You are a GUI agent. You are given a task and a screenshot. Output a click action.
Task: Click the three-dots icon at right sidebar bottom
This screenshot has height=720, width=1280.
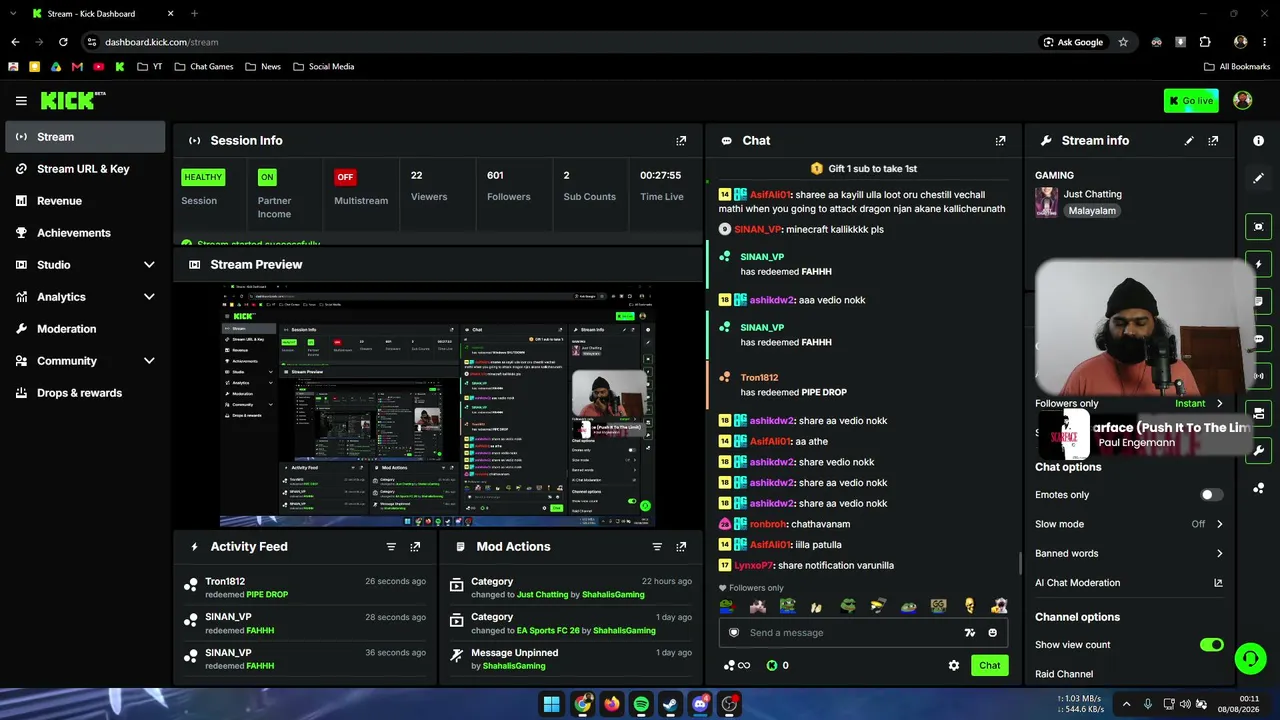pyautogui.click(x=1259, y=488)
